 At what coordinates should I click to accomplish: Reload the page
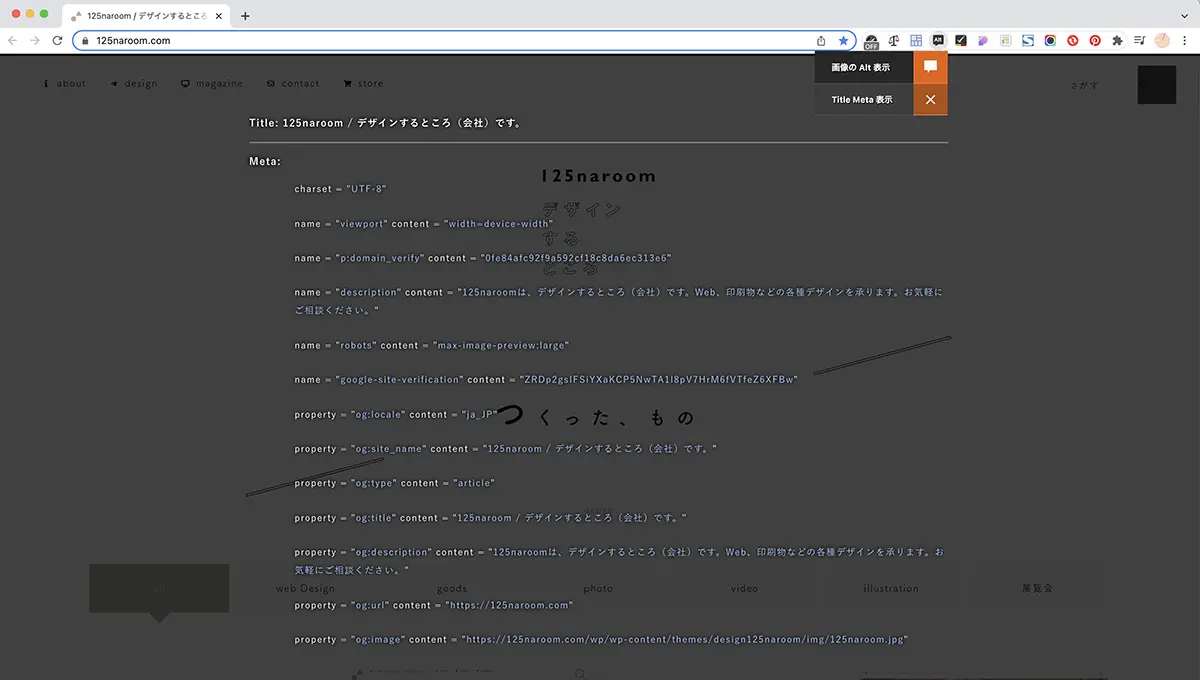click(57, 40)
